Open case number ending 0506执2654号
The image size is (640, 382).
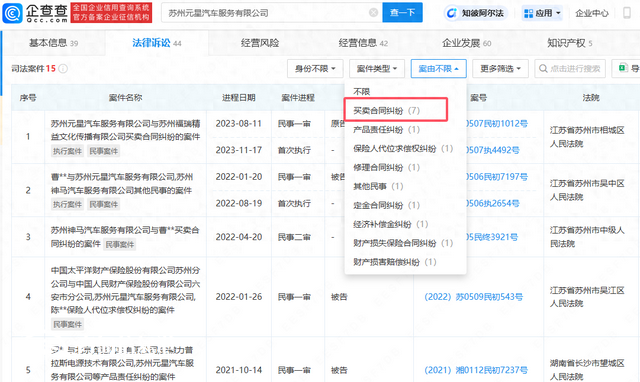click(x=493, y=203)
